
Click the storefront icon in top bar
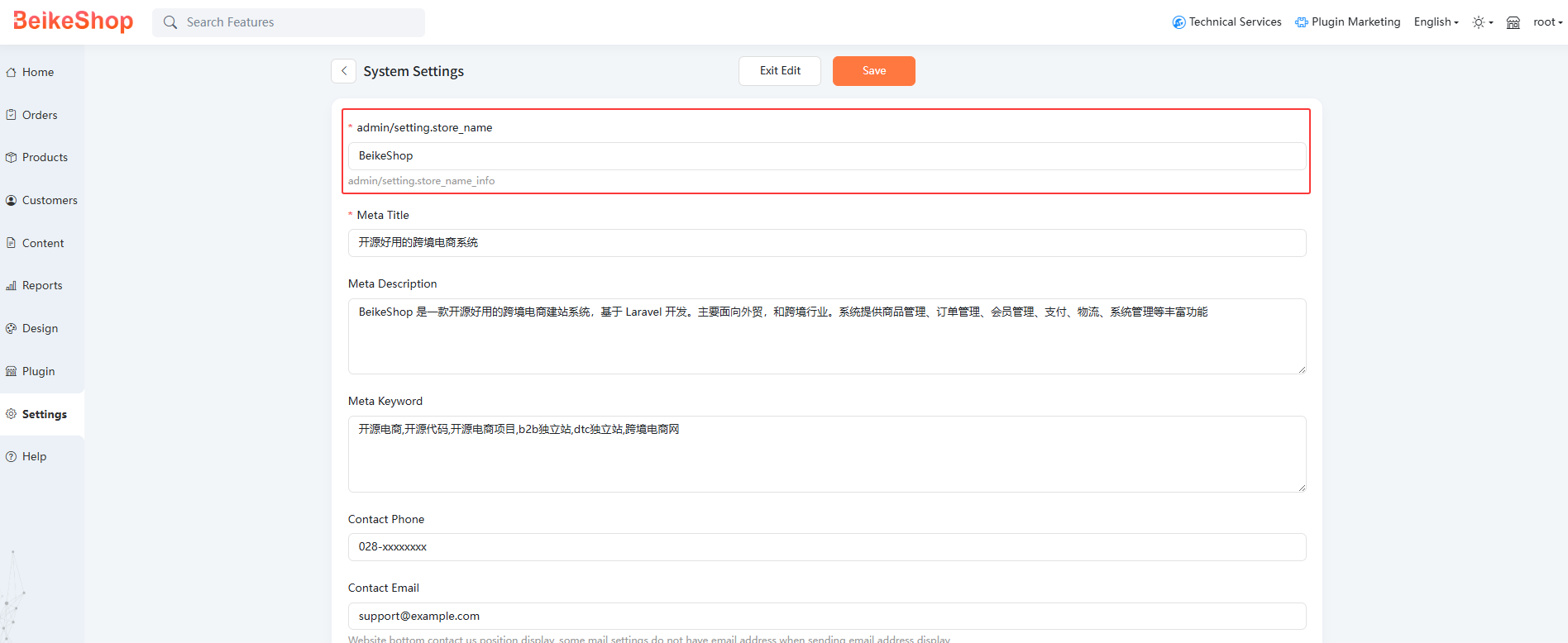point(1513,22)
